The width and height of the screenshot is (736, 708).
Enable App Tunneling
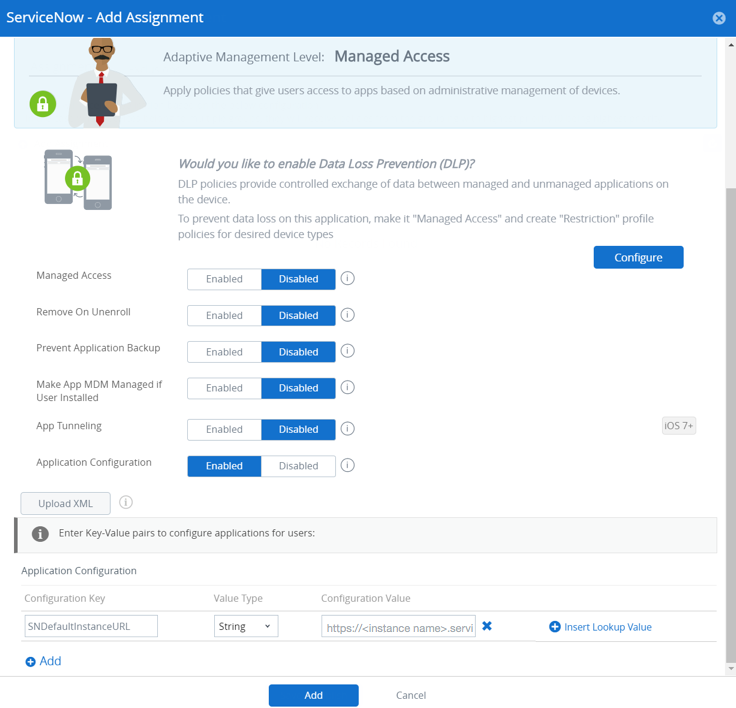click(x=224, y=429)
